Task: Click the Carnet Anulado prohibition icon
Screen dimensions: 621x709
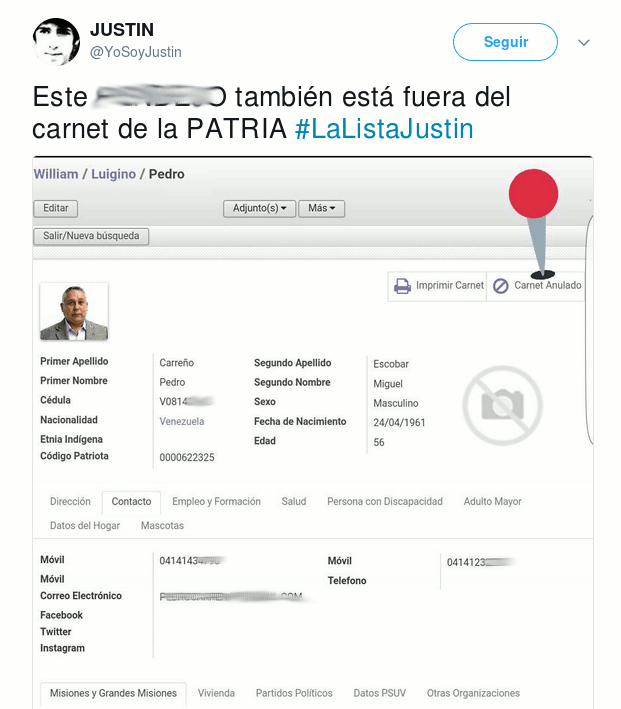Action: pyautogui.click(x=500, y=286)
